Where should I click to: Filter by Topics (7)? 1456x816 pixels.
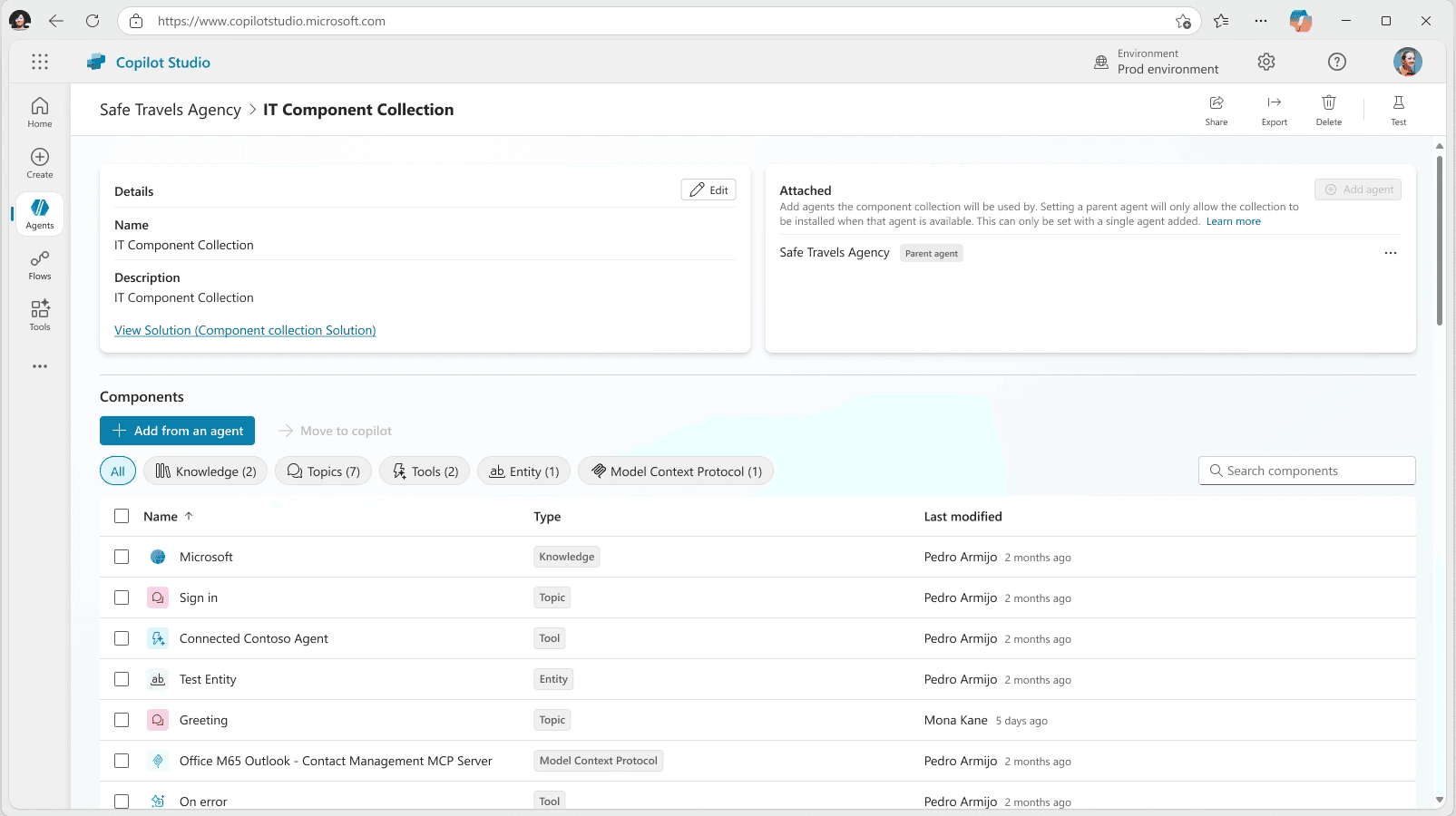[x=324, y=471]
